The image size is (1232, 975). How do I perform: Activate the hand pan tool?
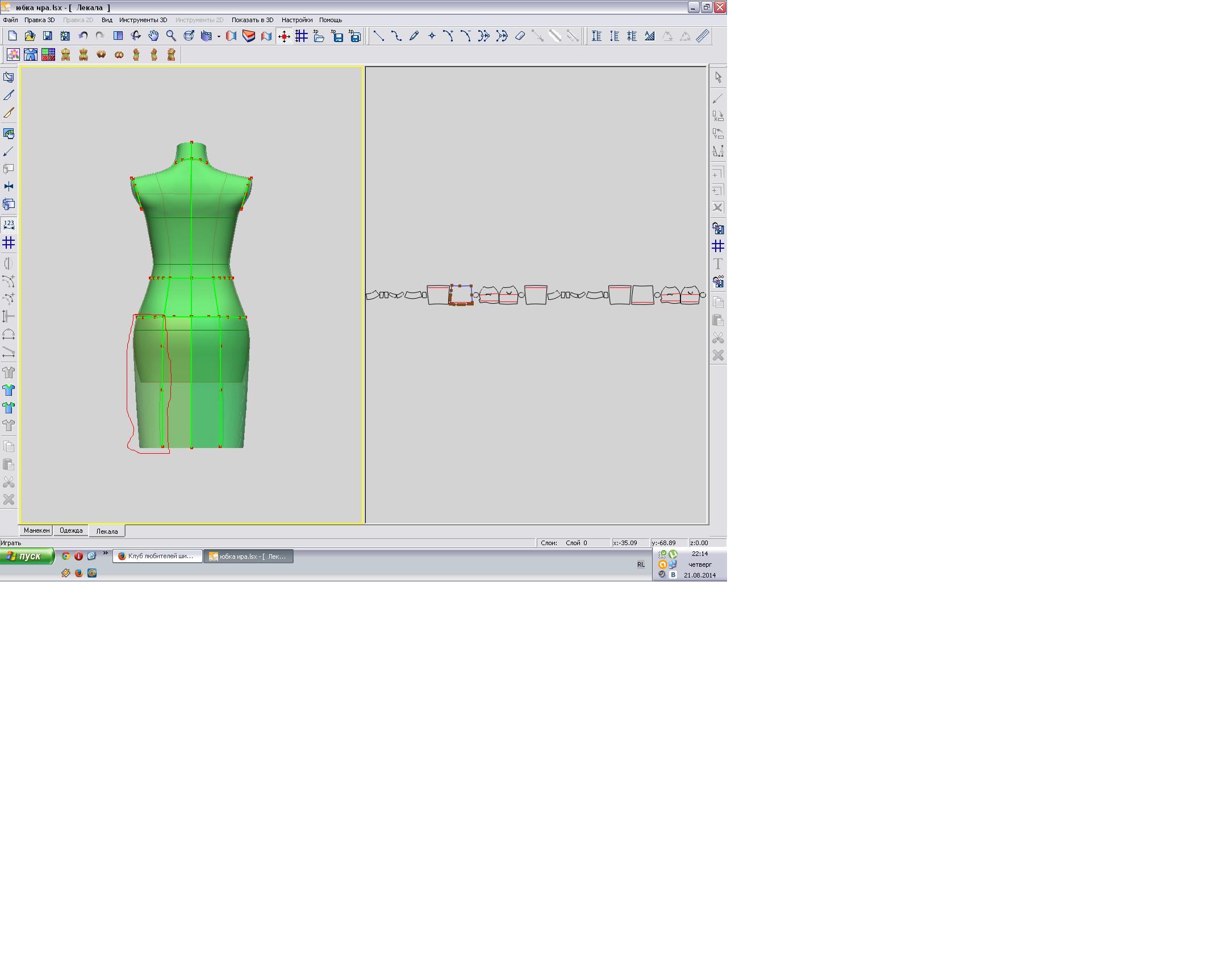(x=153, y=36)
